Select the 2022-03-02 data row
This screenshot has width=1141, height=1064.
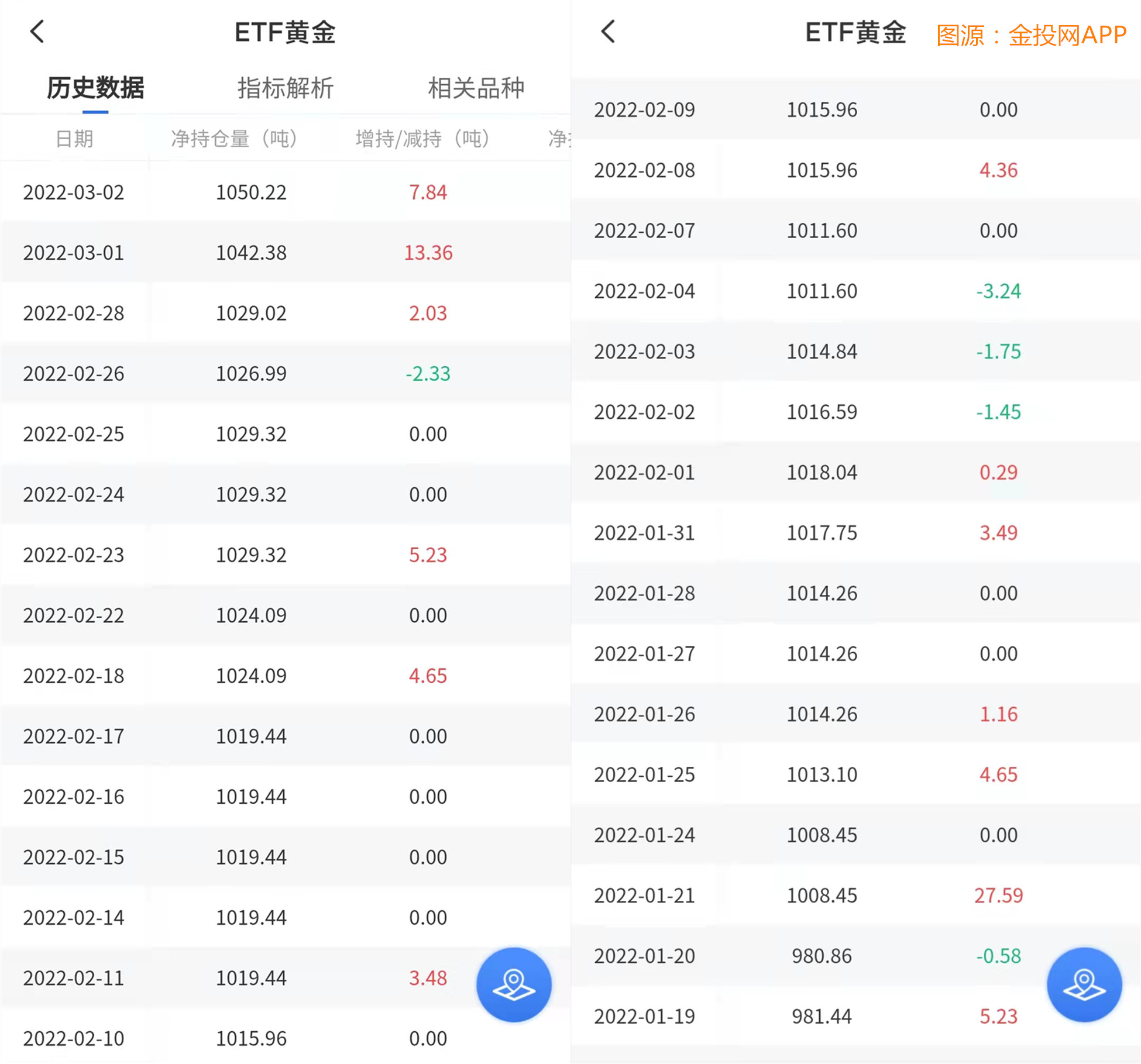(x=252, y=192)
